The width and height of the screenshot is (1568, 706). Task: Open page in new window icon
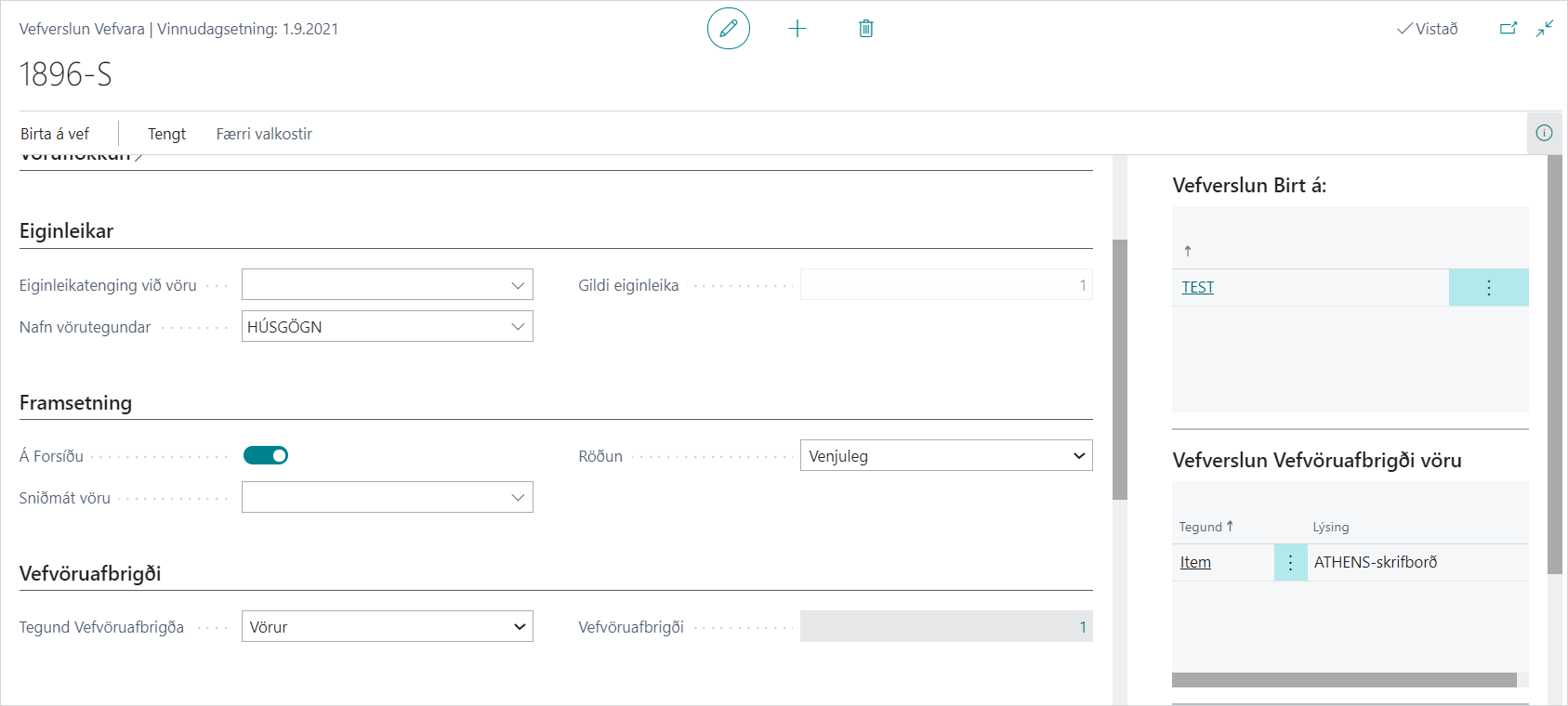pos(1509,29)
